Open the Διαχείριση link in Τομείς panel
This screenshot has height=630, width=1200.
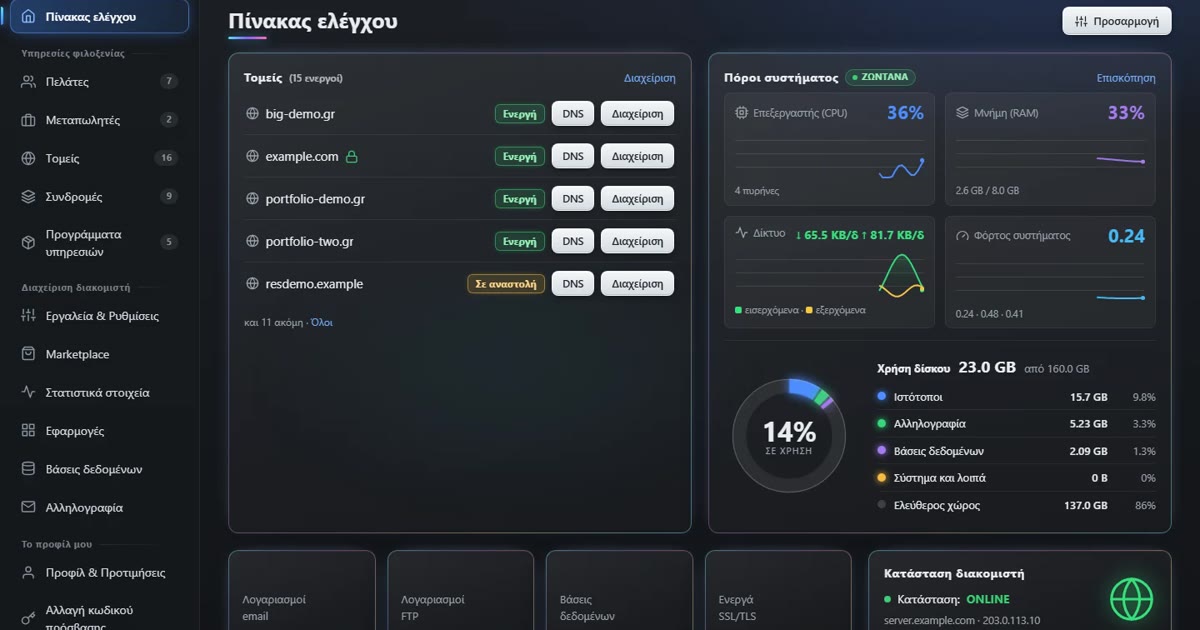click(650, 78)
